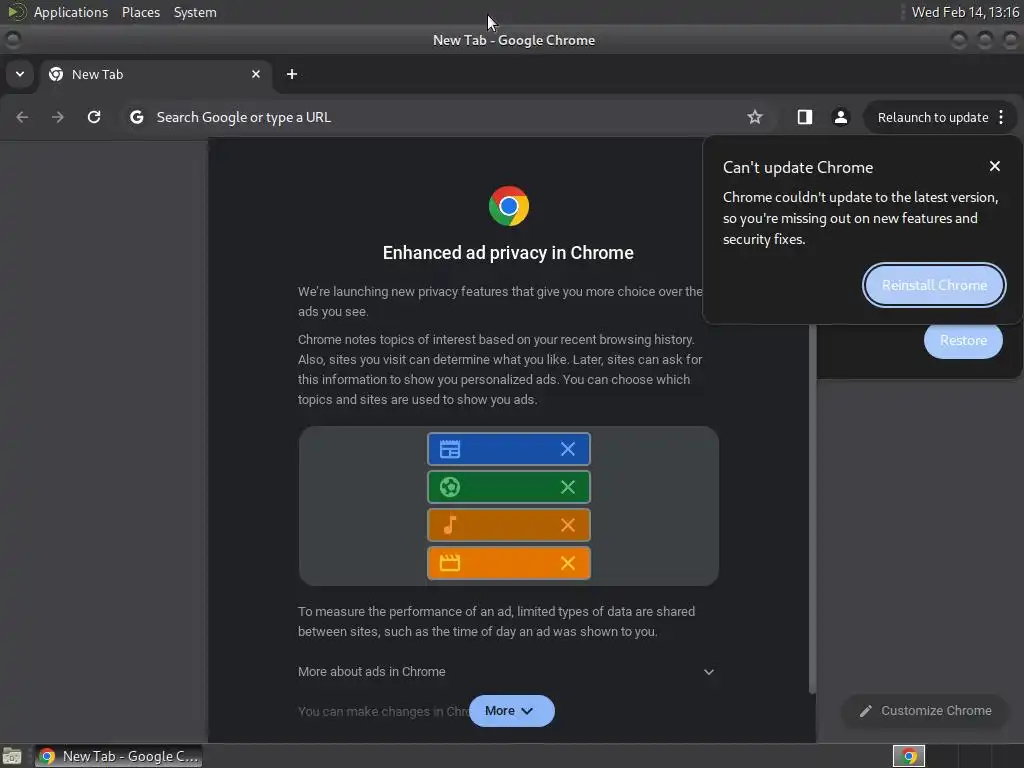Expand More about ads in Chrome
This screenshot has width=1024, height=768.
click(506, 671)
